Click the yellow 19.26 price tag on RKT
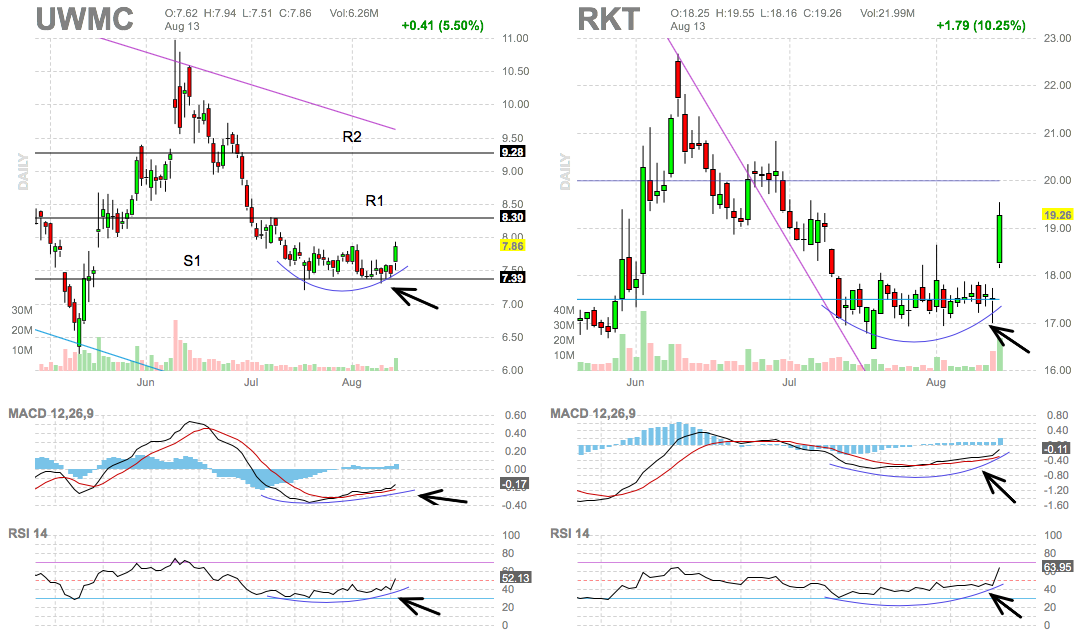 1058,214
